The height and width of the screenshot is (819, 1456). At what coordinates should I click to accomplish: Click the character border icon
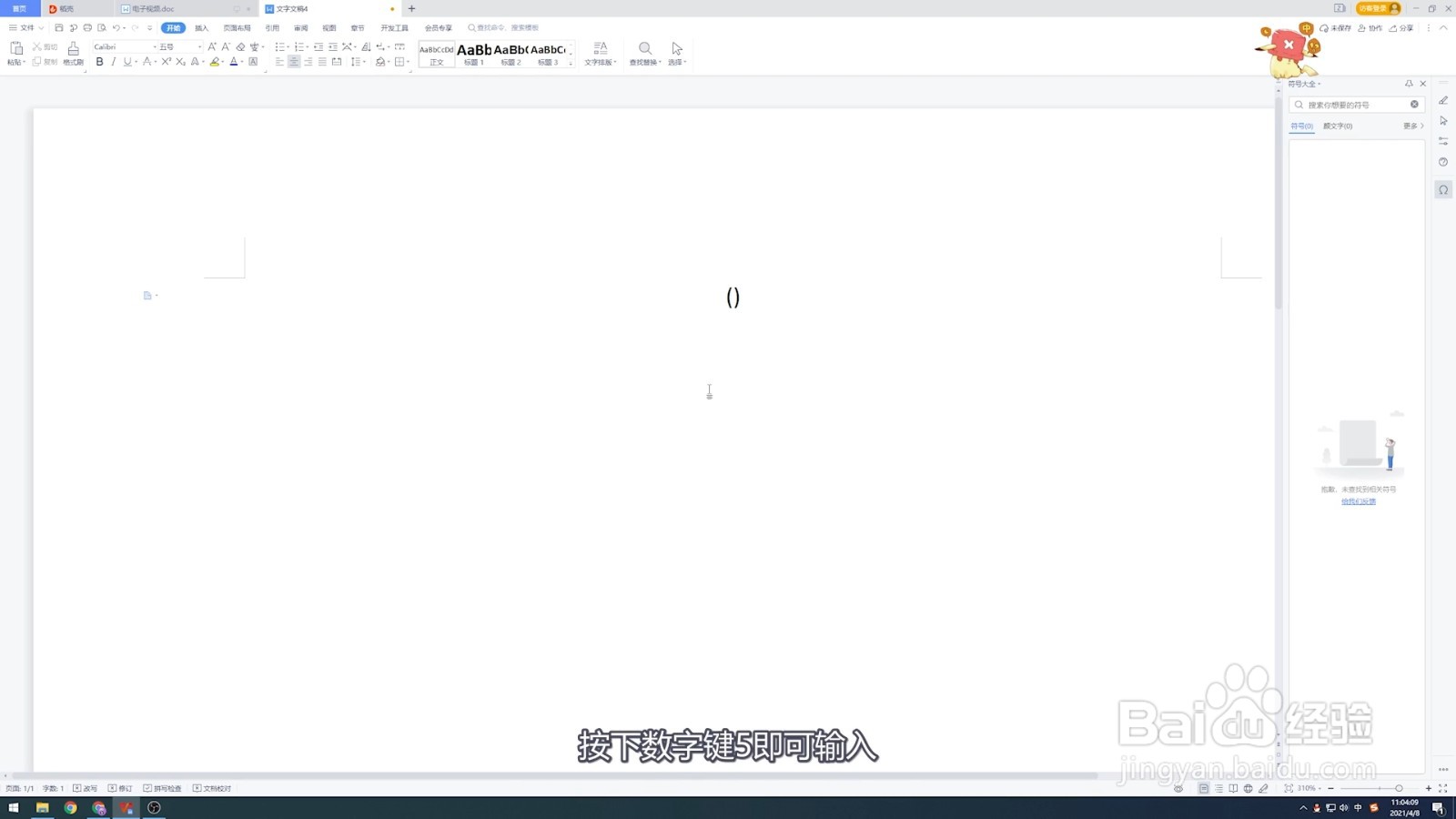pyautogui.click(x=253, y=62)
